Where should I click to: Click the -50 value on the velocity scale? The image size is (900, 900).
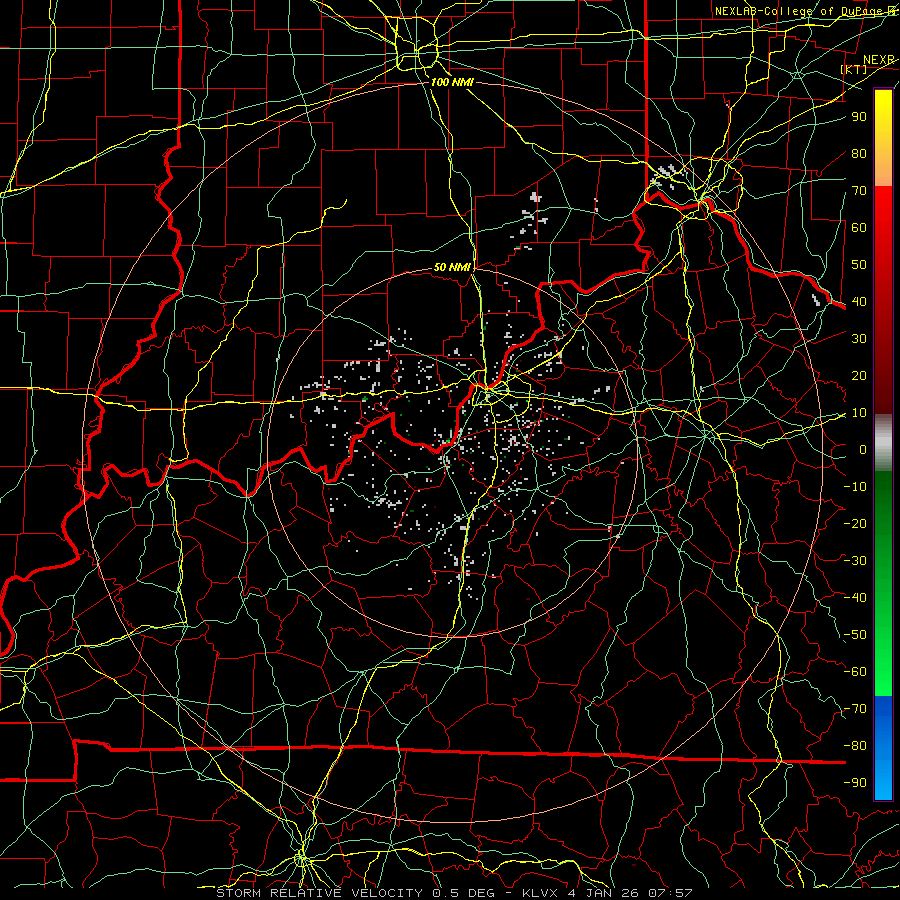855,635
